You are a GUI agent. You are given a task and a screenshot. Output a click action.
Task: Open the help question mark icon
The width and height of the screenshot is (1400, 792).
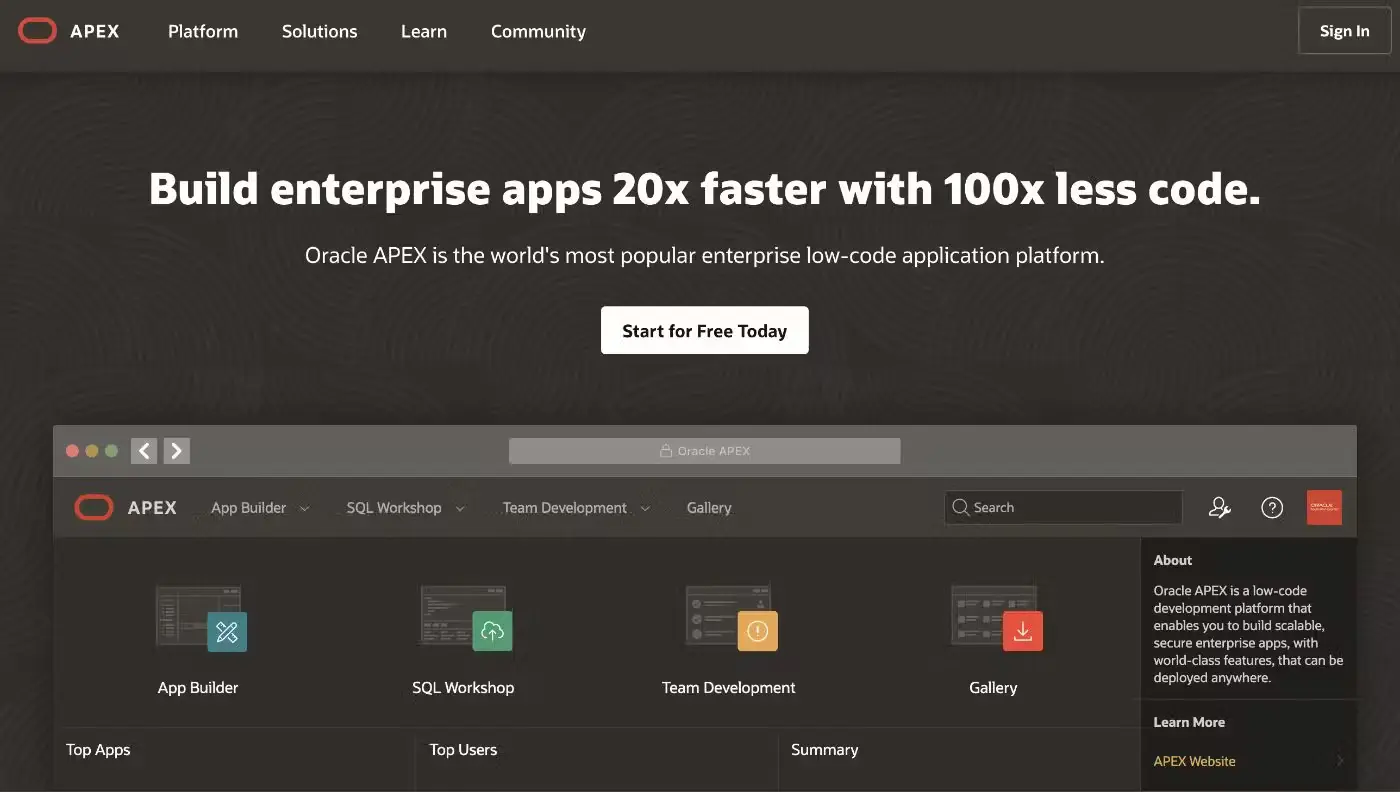pyautogui.click(x=1271, y=508)
